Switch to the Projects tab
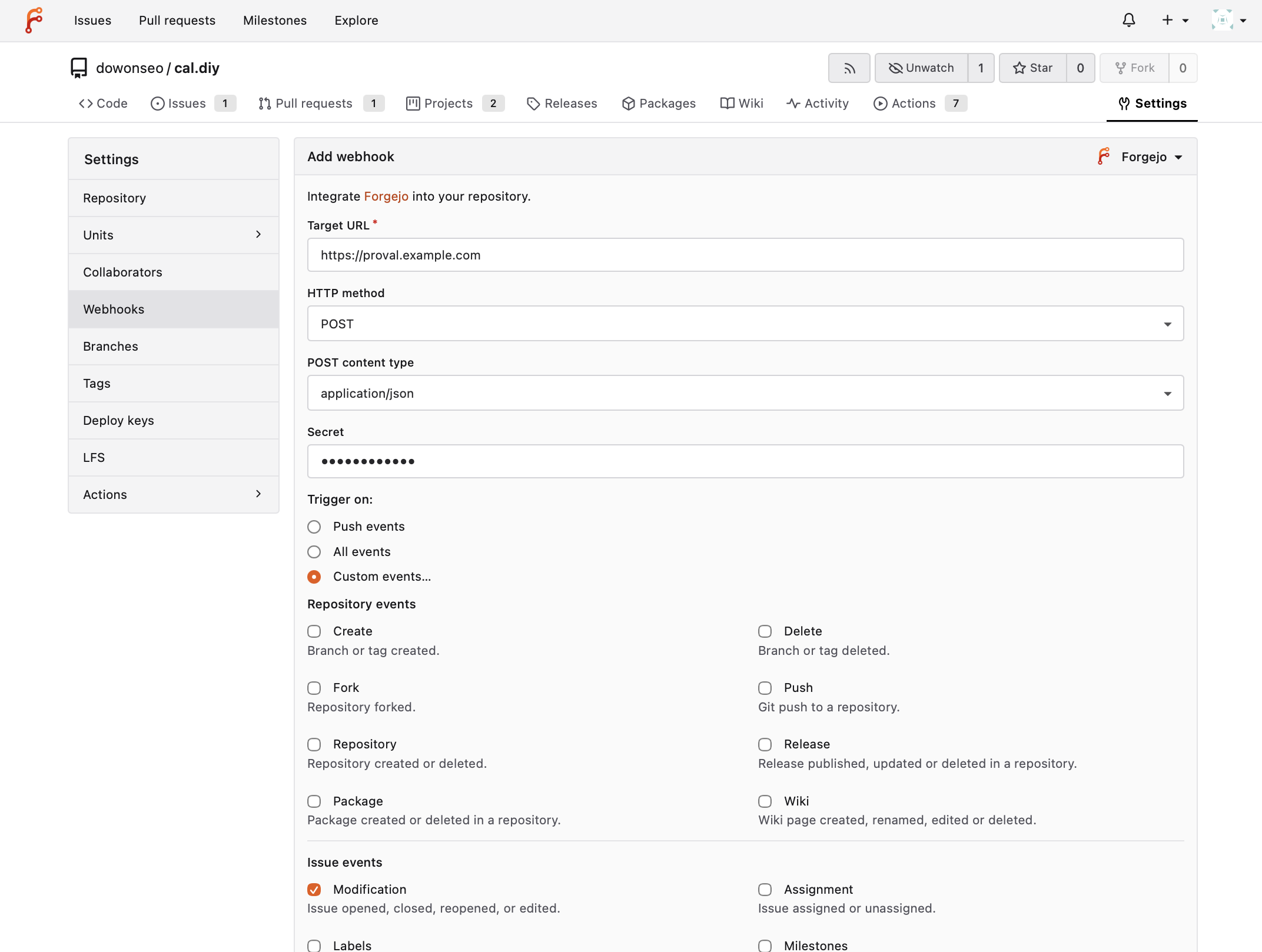 (455, 104)
